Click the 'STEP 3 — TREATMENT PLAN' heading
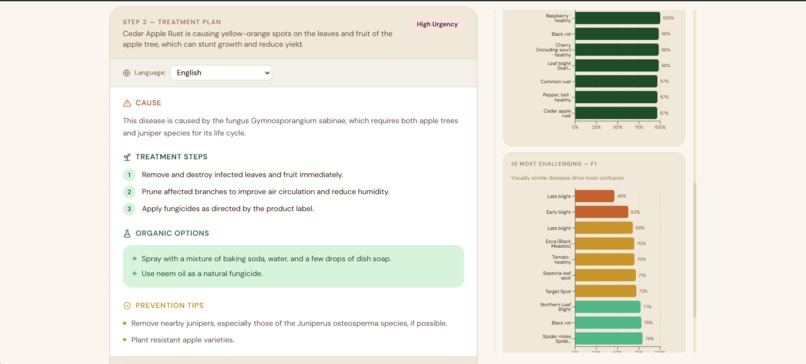 (x=172, y=22)
